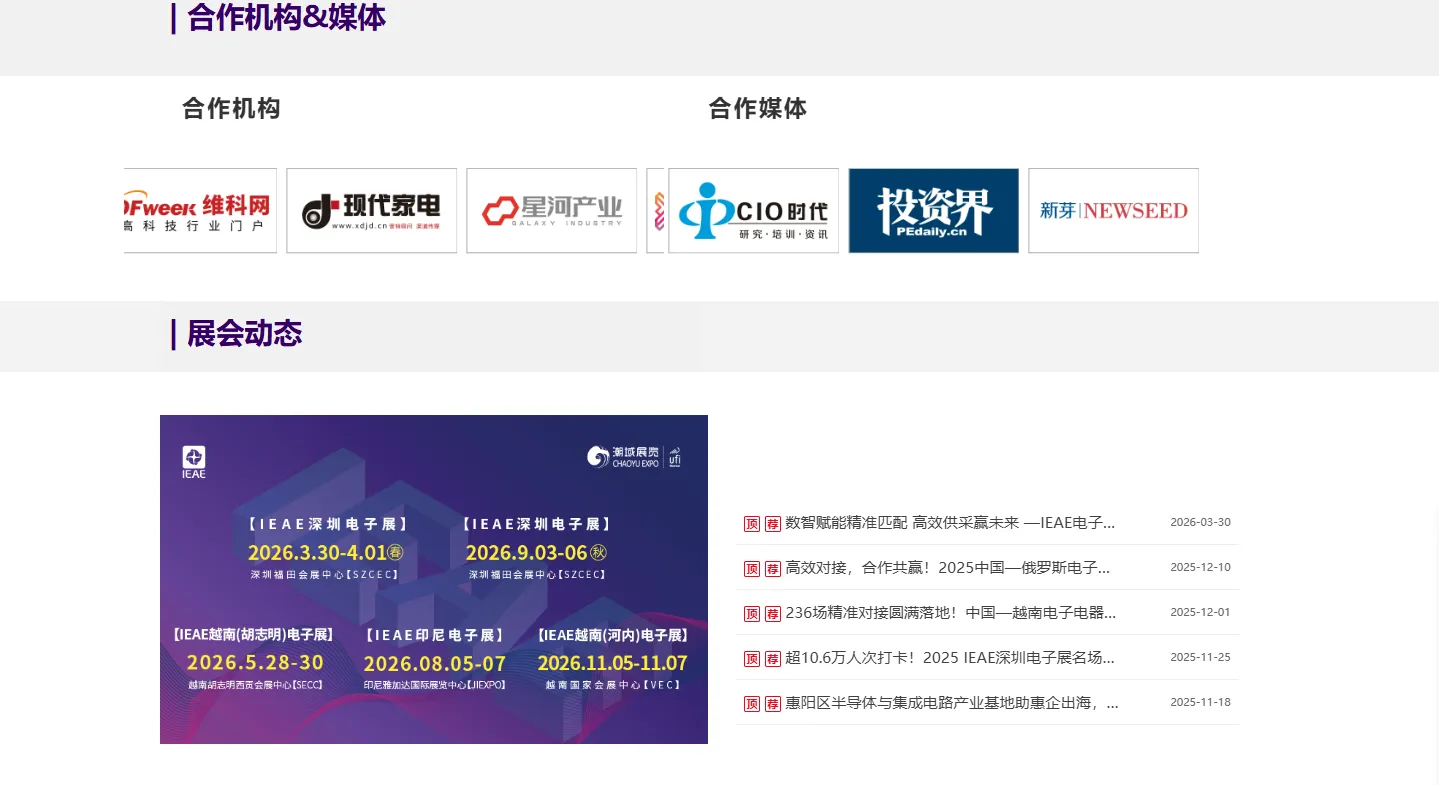1439x785 pixels.
Task: Open the 投资界 PEdaily.cn logo
Action: coord(934,211)
